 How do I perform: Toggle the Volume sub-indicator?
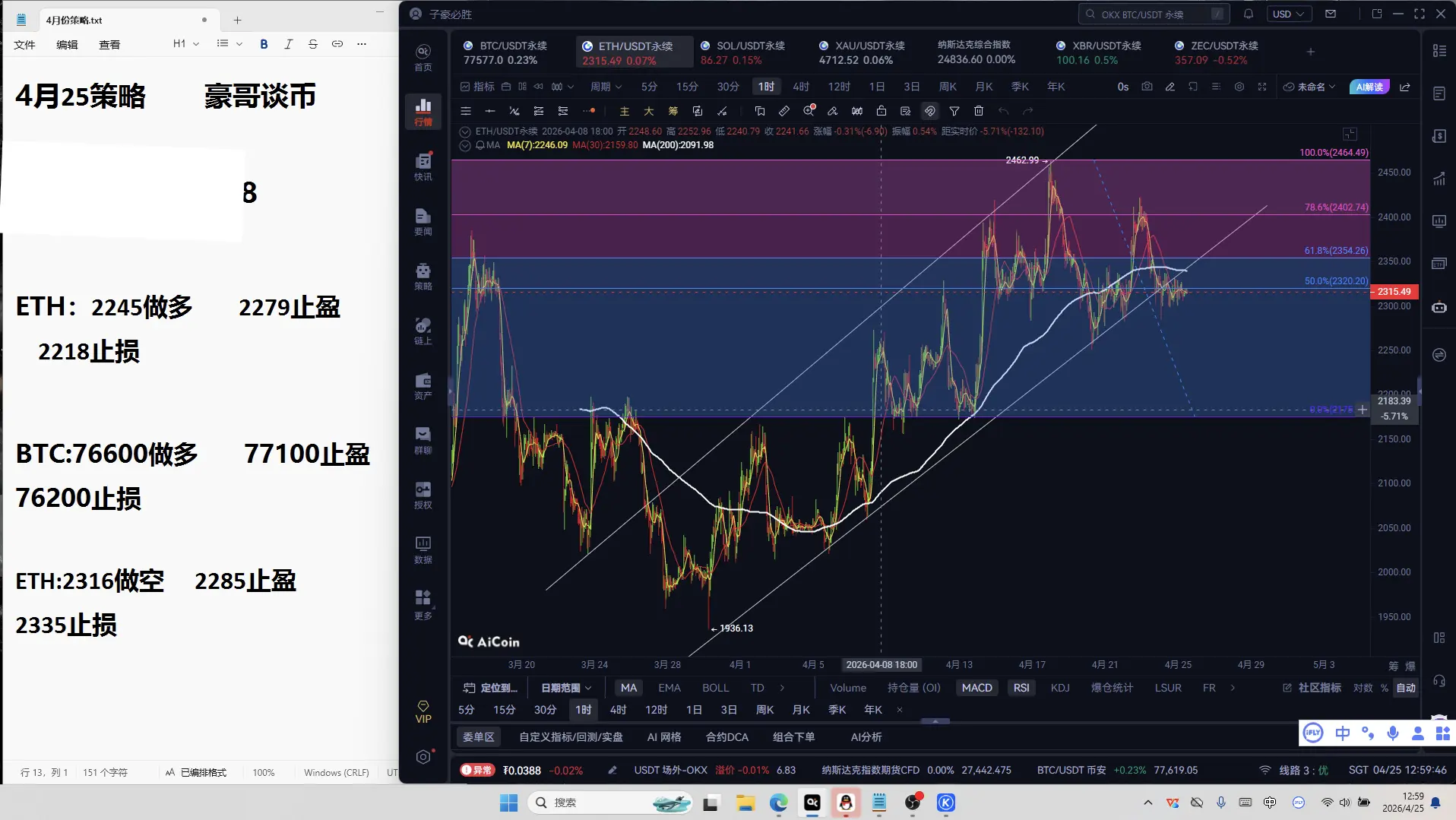pyautogui.click(x=848, y=688)
